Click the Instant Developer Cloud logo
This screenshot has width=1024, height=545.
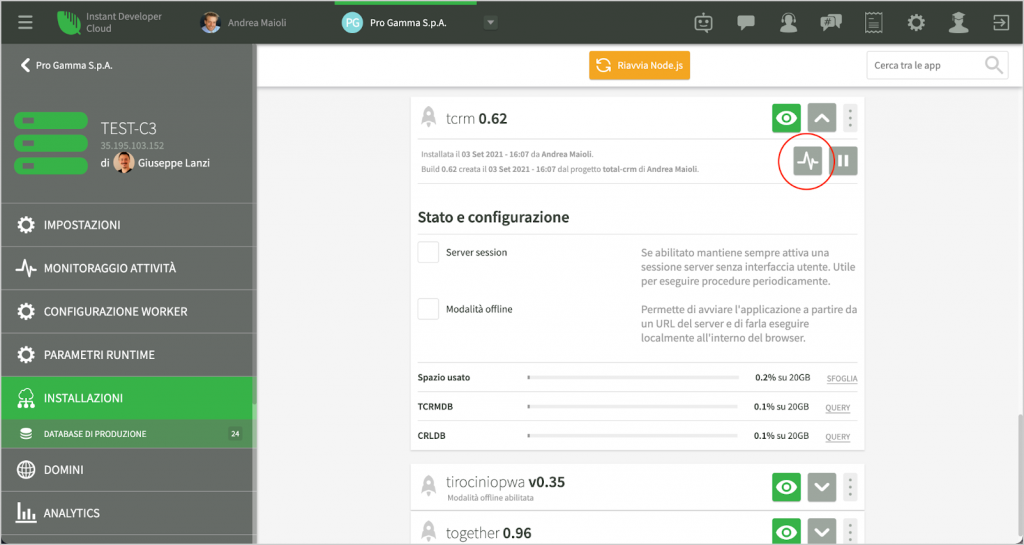69,23
